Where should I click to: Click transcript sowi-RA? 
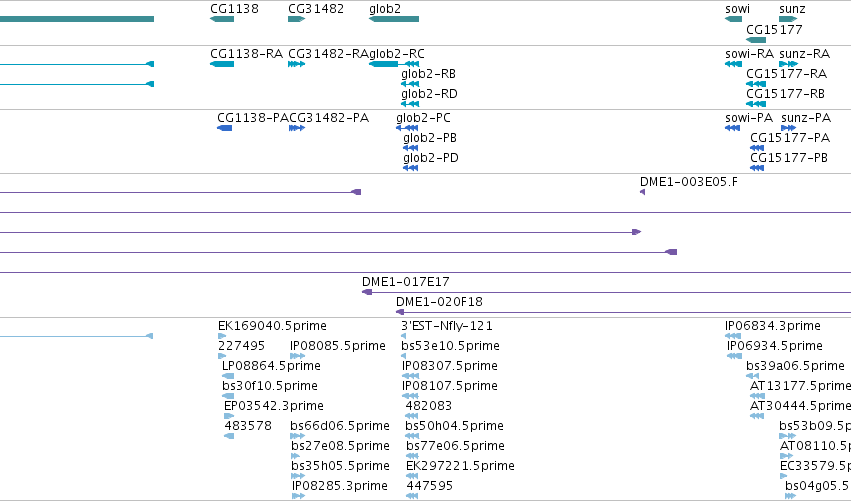(733, 64)
